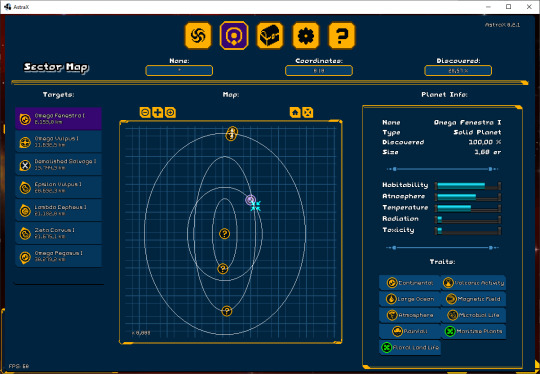Click the Continental trait button
The width and height of the screenshot is (540, 374).
tap(410, 283)
